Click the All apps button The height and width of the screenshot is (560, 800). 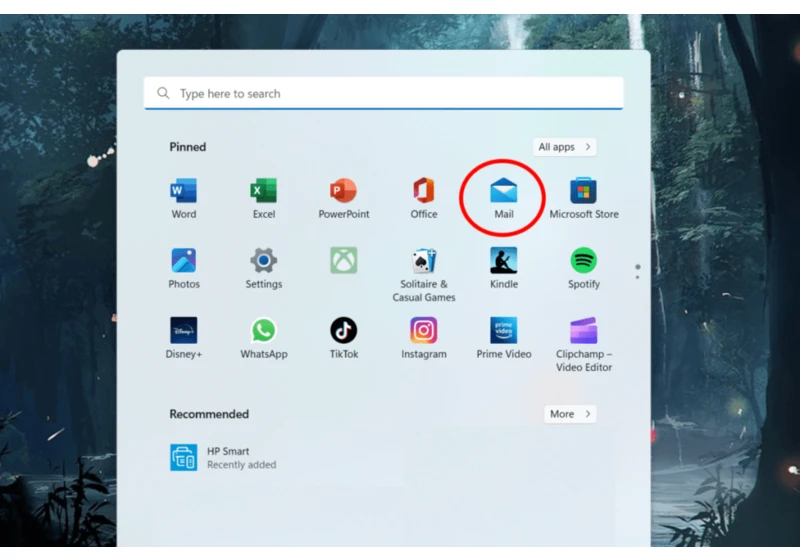point(564,147)
